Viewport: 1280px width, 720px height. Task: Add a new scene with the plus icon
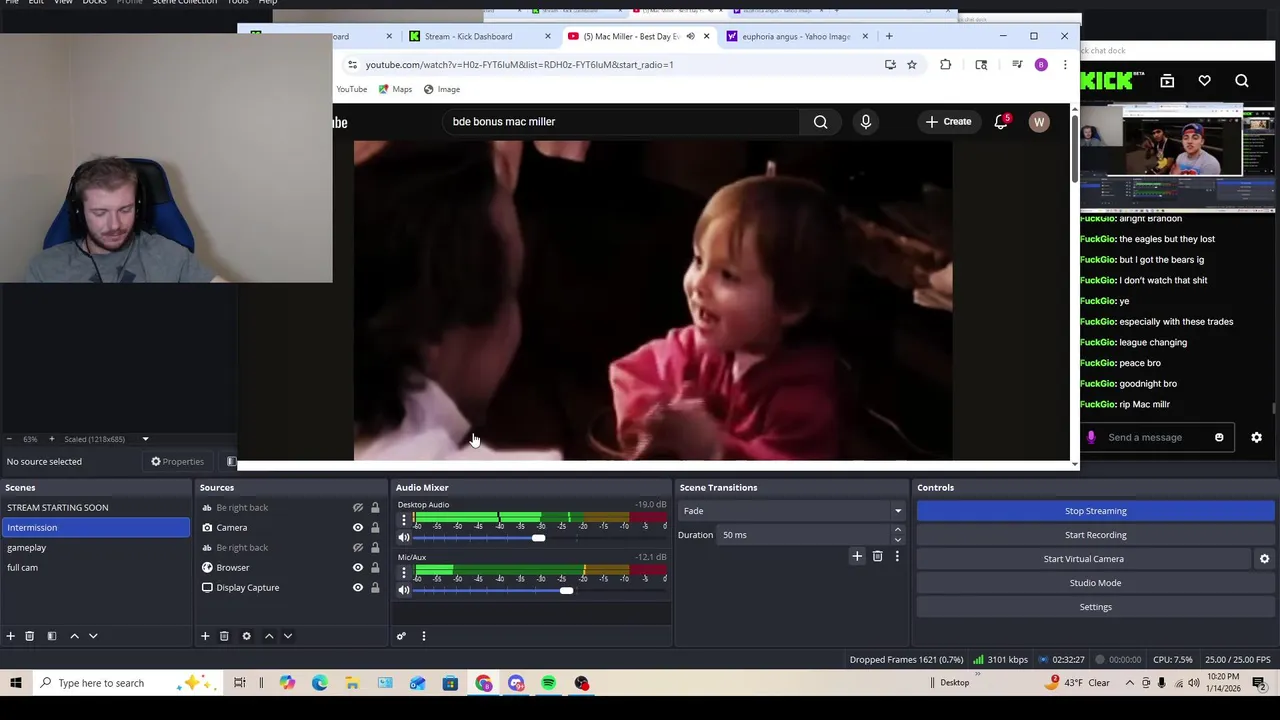click(x=10, y=636)
